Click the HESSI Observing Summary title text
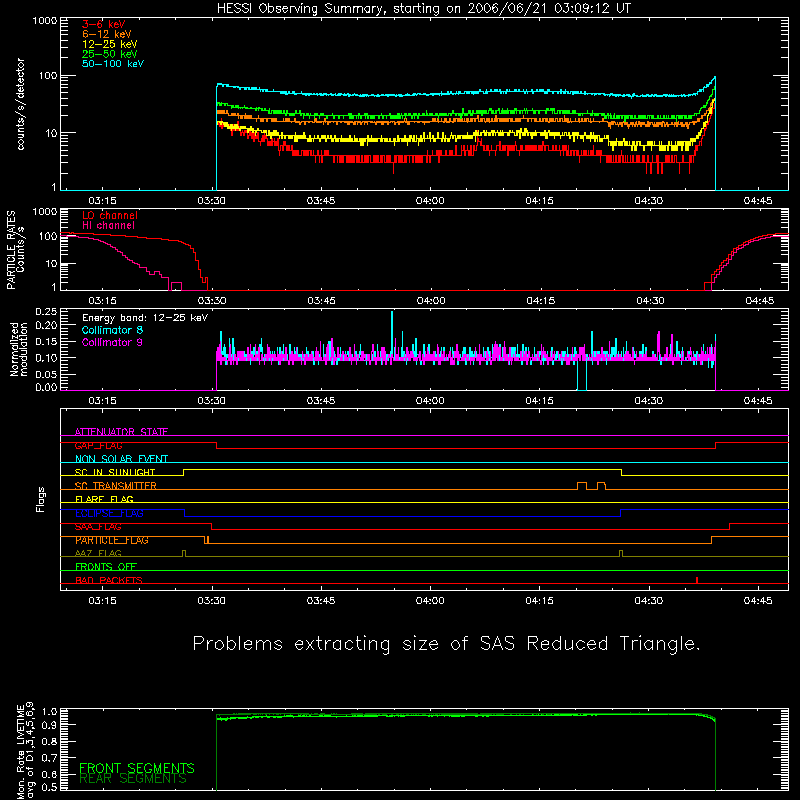The height and width of the screenshot is (800, 800). (424, 9)
